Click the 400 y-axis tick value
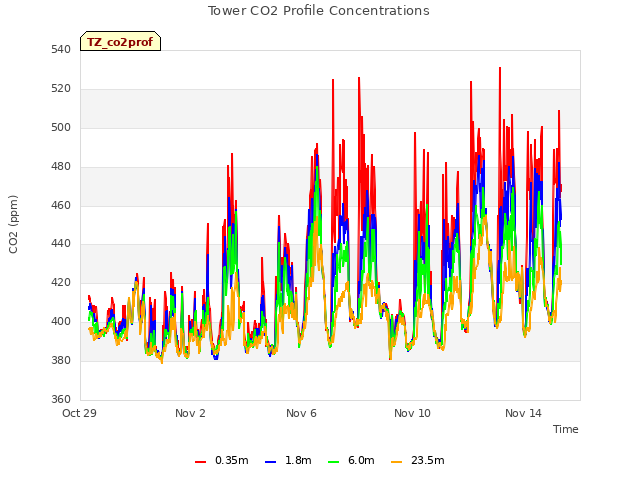640x480 pixels. pyautogui.click(x=61, y=322)
